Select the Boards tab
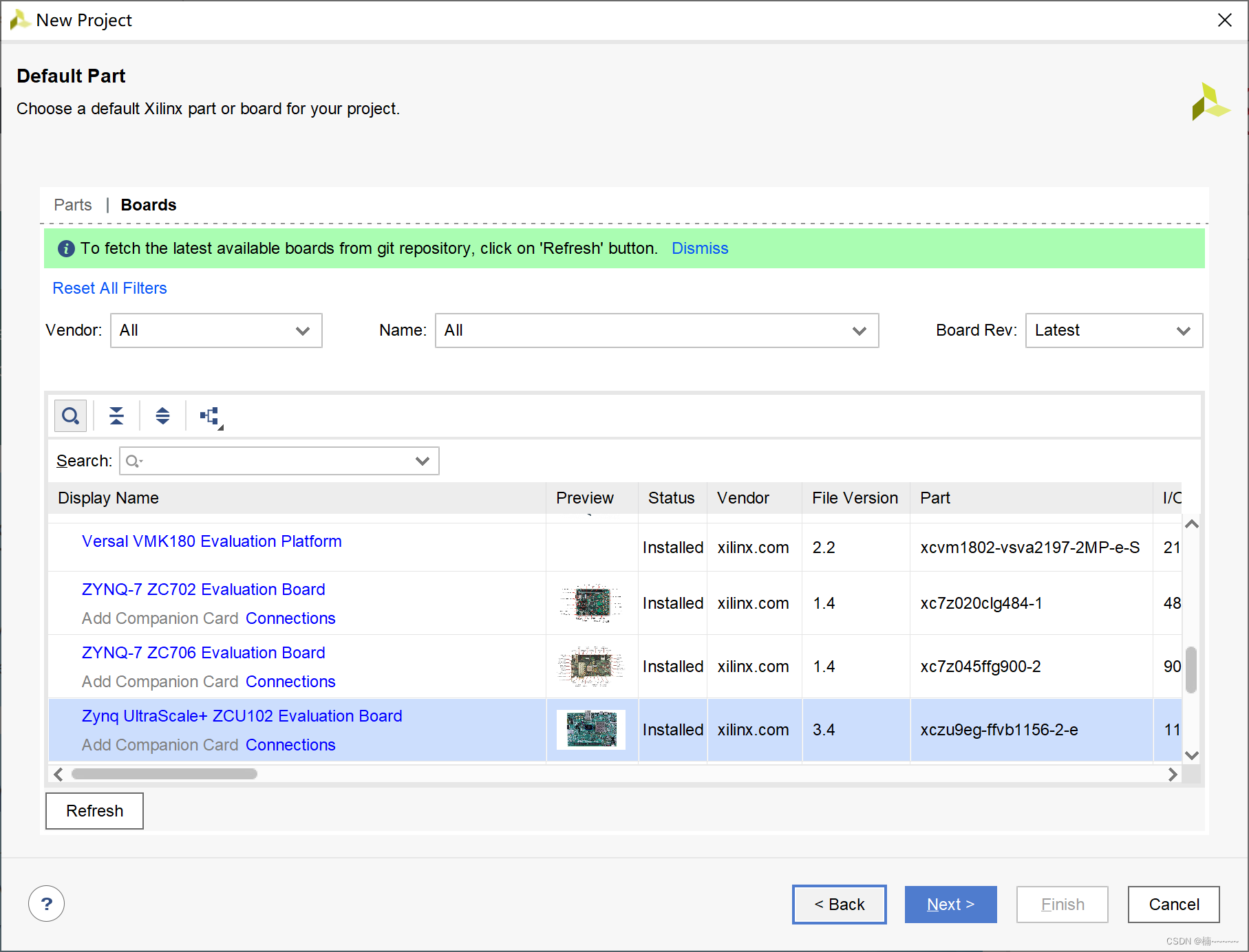Image resolution: width=1249 pixels, height=952 pixels. tap(149, 205)
